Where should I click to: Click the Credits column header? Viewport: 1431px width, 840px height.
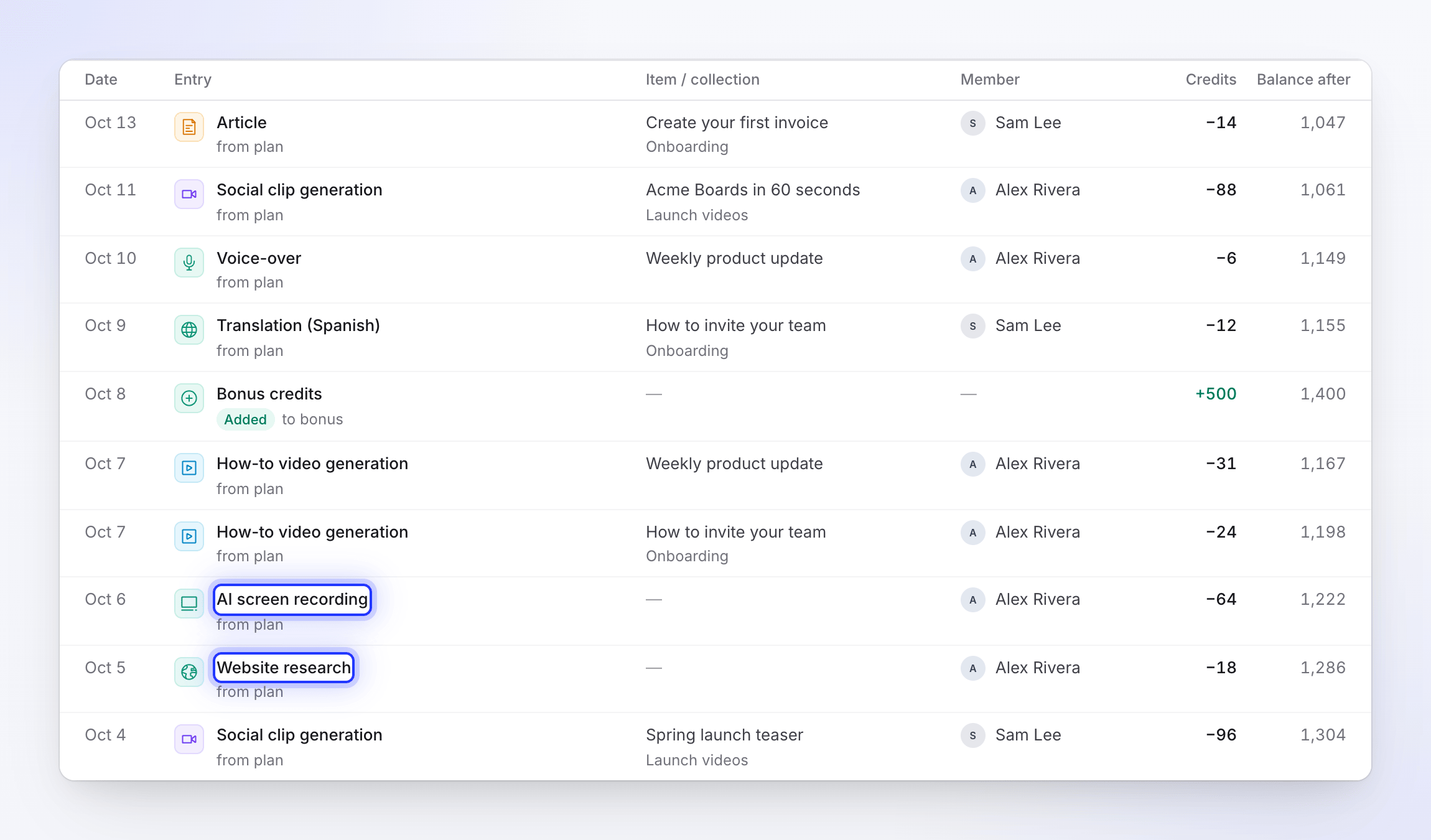point(1211,80)
